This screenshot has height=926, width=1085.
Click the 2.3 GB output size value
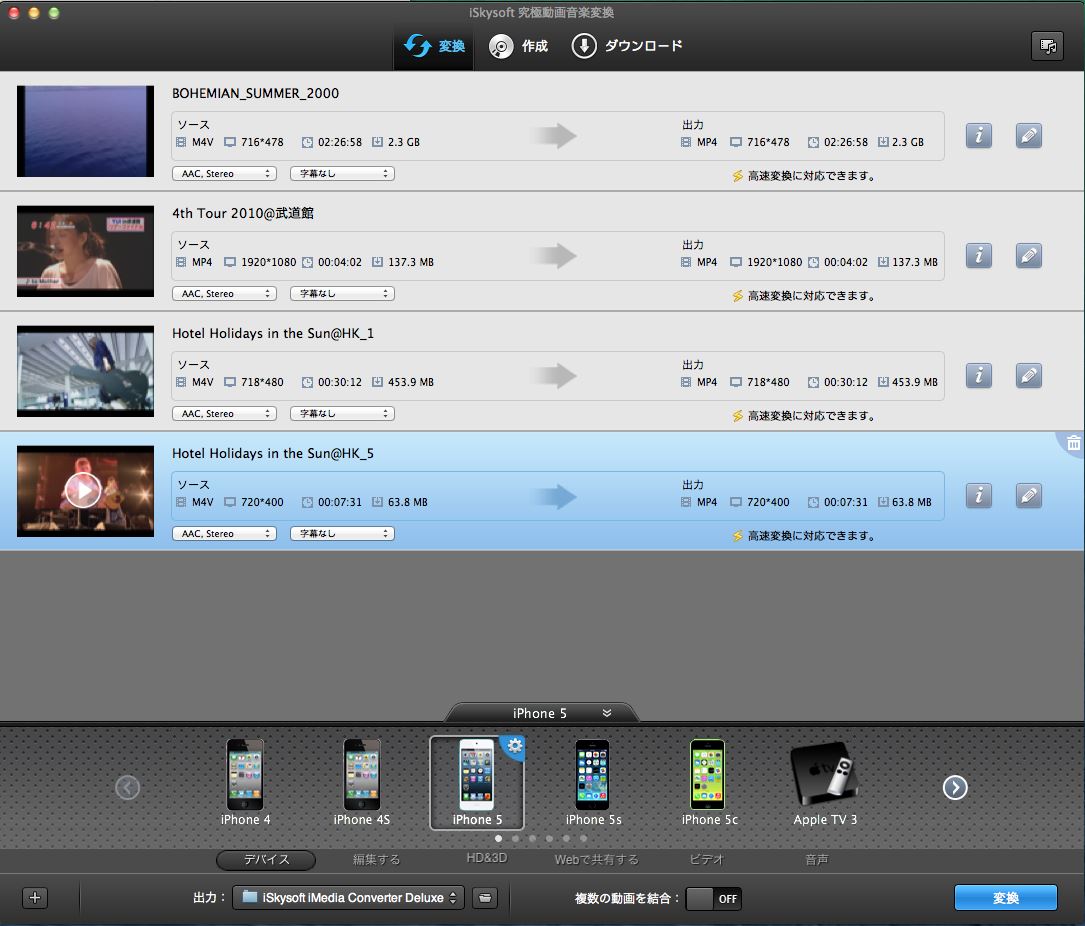coord(907,142)
